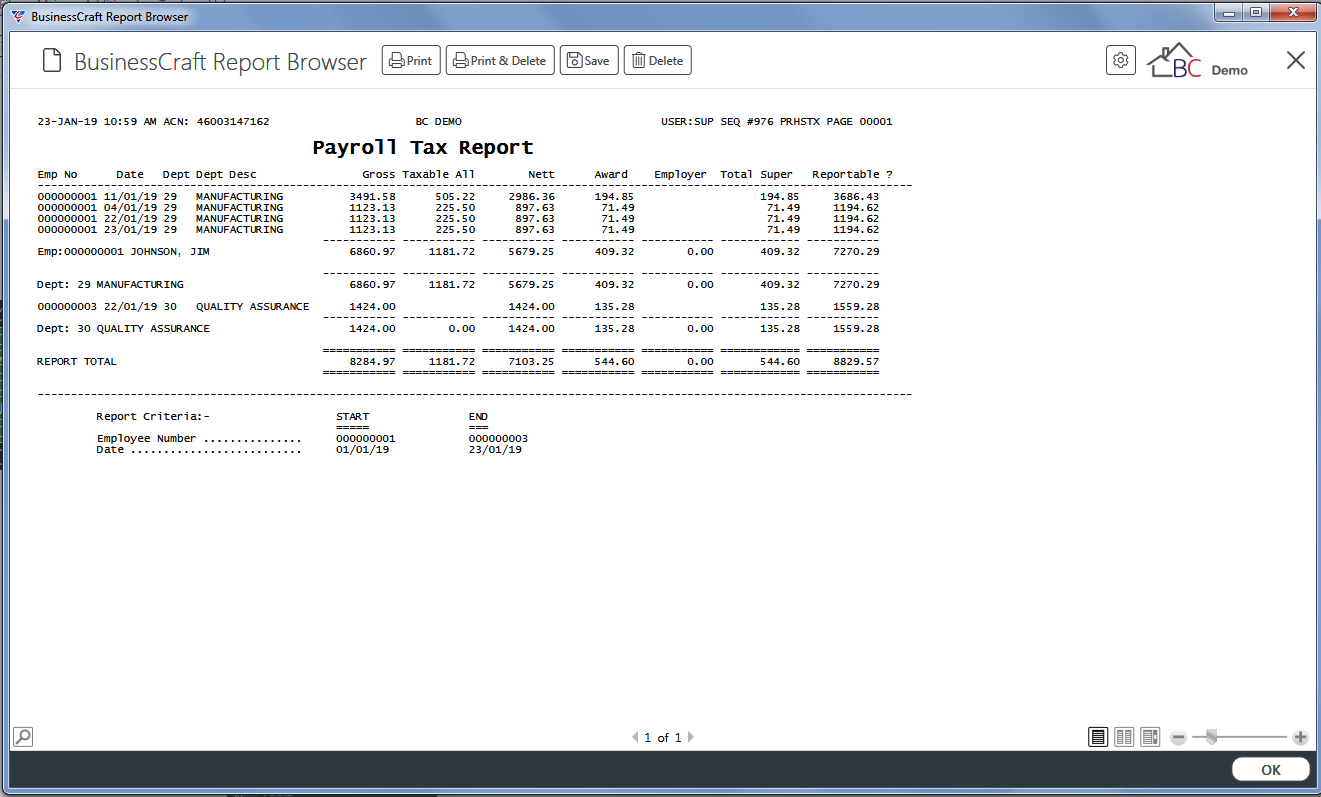Click the taxable value 505.22
Screen dimensions: 1321x797
coord(455,196)
